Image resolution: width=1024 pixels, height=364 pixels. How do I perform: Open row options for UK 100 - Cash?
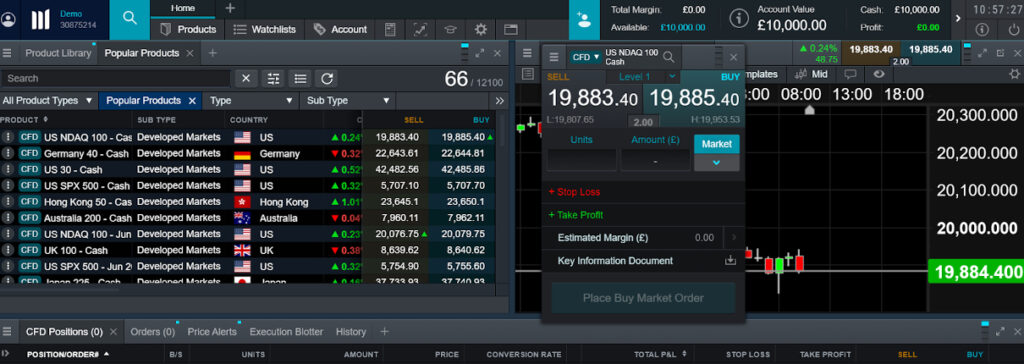point(8,250)
